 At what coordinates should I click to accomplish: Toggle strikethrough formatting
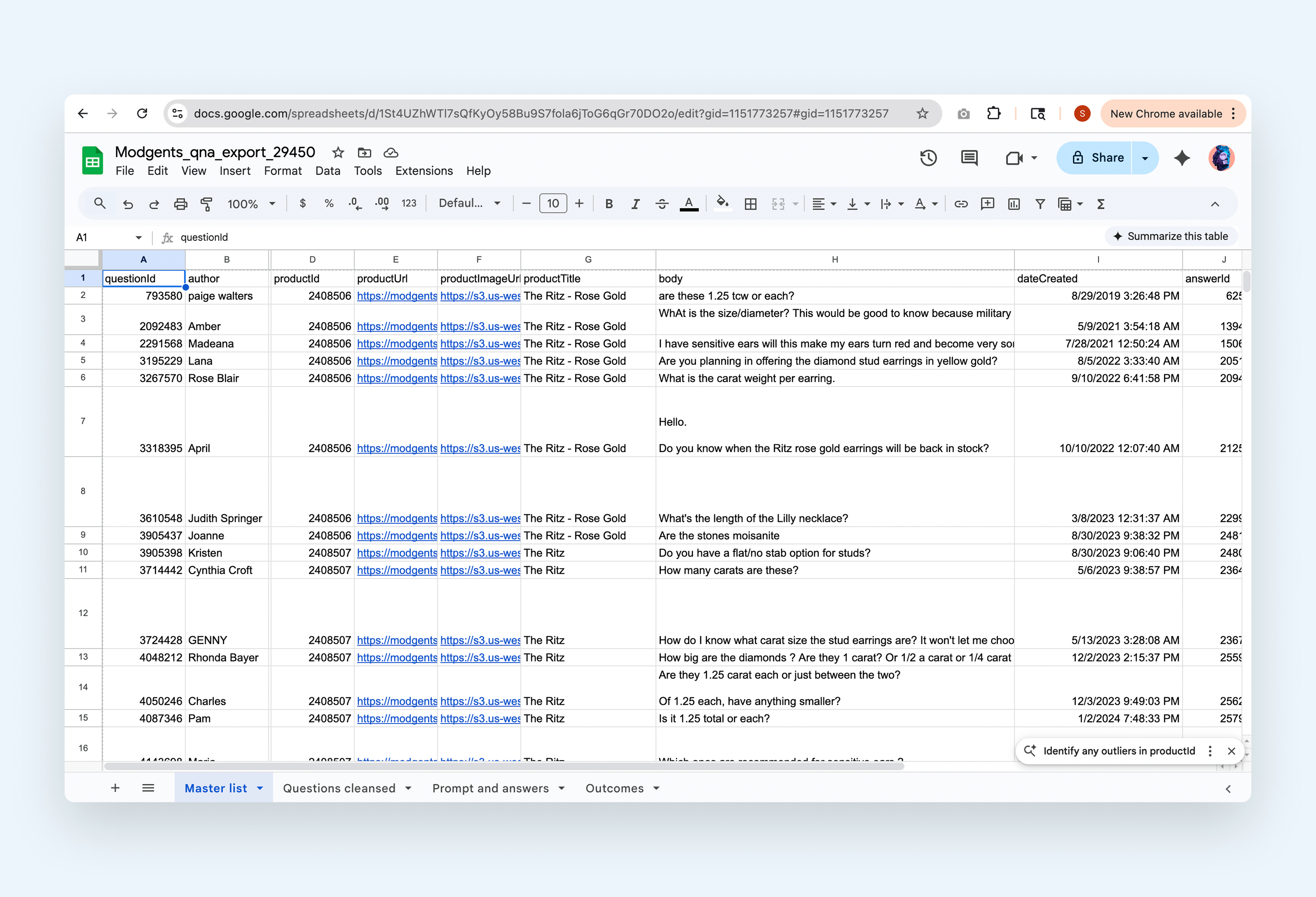click(662, 204)
